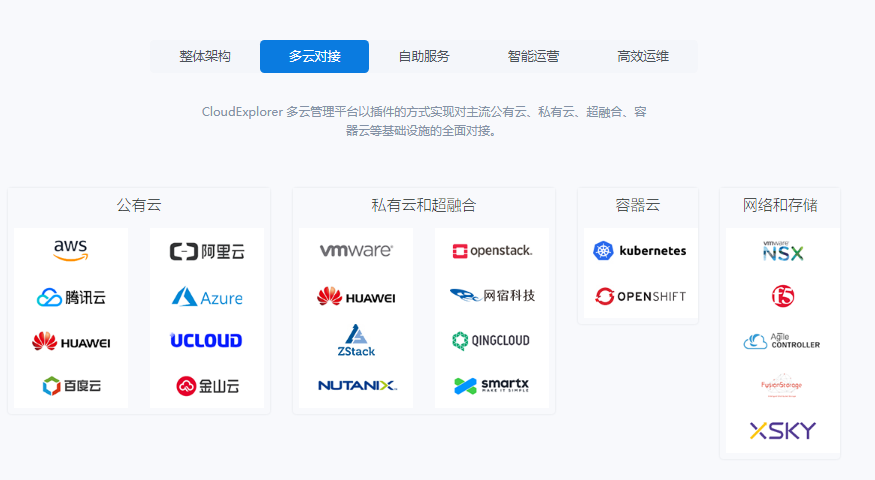Screen dimensions: 875x480
Task: Select the OPENSHIFT logo
Action: pyautogui.click(x=641, y=296)
